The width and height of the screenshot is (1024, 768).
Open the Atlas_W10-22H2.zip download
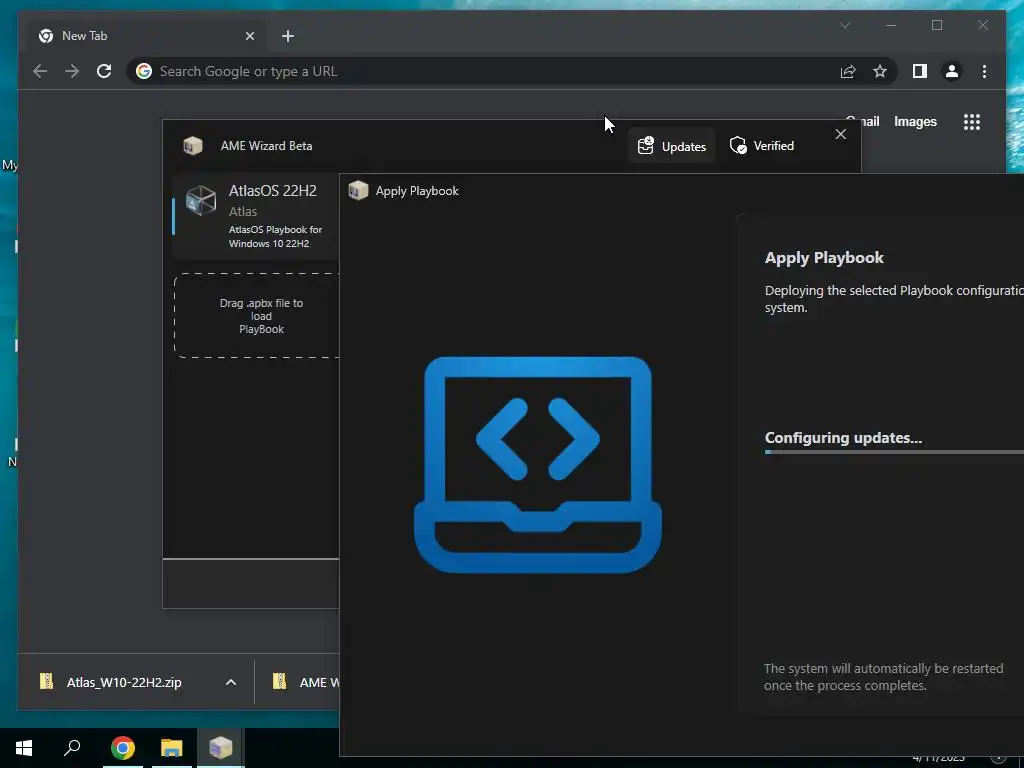124,682
